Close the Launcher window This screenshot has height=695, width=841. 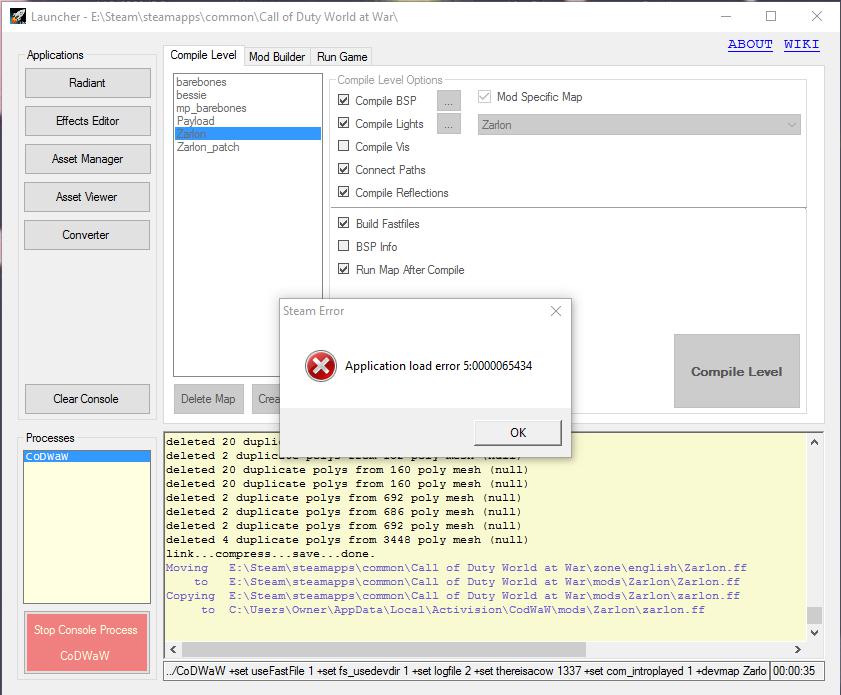click(816, 17)
